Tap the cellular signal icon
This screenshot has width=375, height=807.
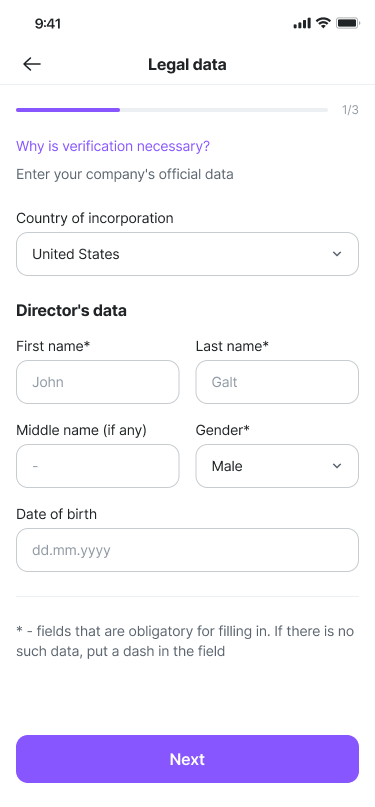click(302, 23)
